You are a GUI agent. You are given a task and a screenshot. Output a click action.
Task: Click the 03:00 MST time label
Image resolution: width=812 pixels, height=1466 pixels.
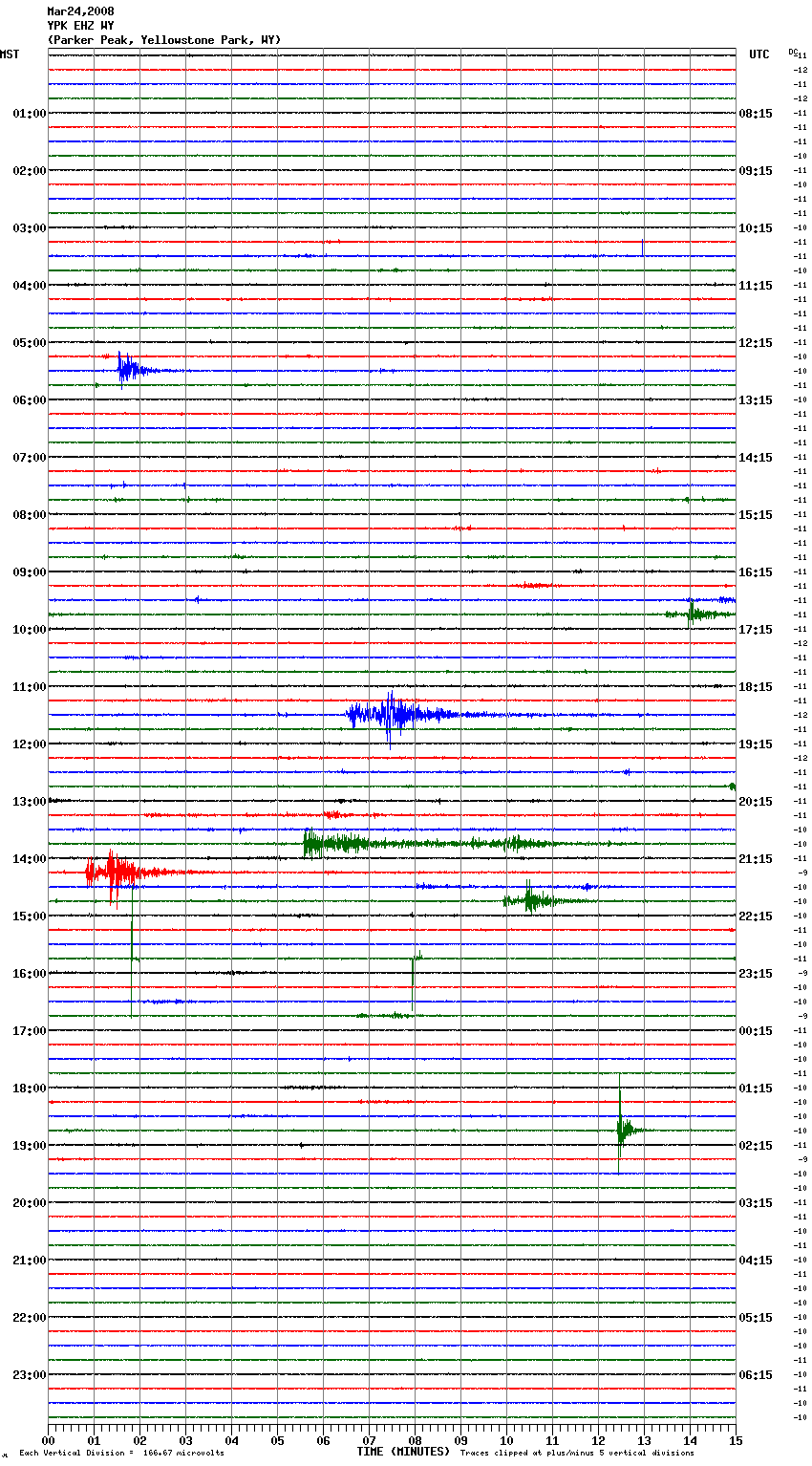pos(30,228)
